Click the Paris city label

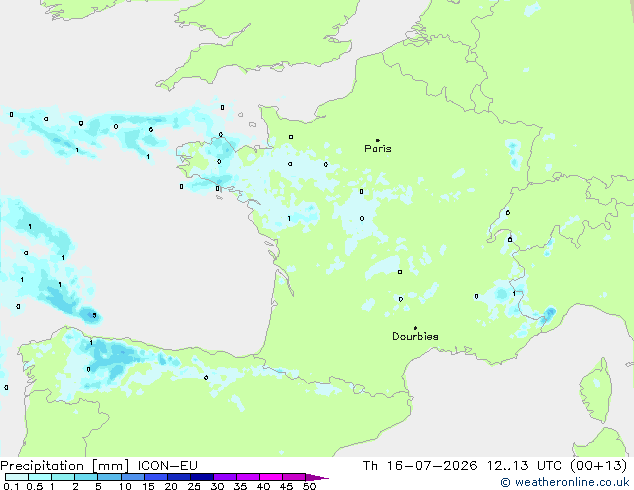tap(378, 149)
